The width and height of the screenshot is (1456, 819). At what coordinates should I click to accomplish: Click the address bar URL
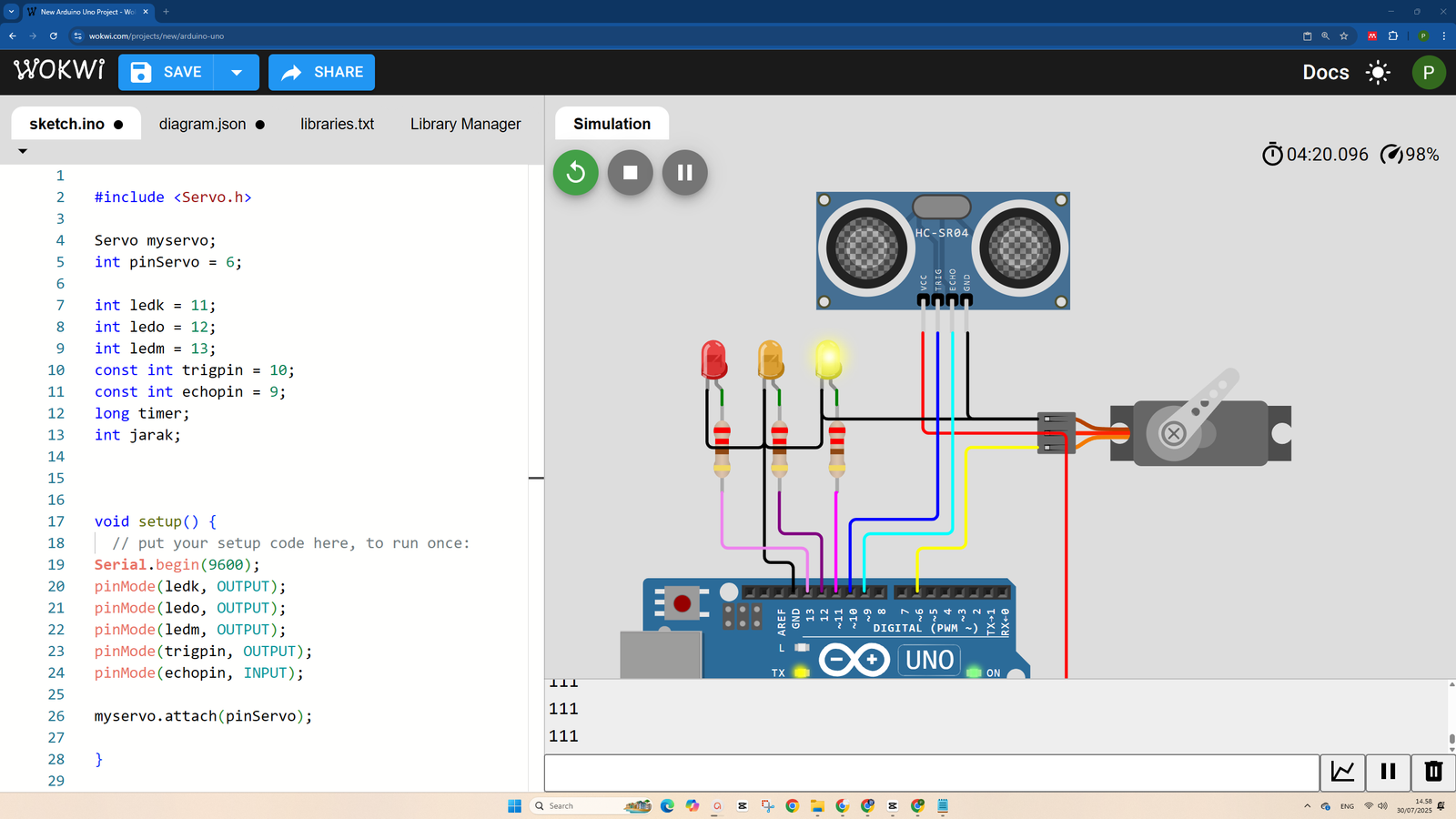tap(157, 36)
